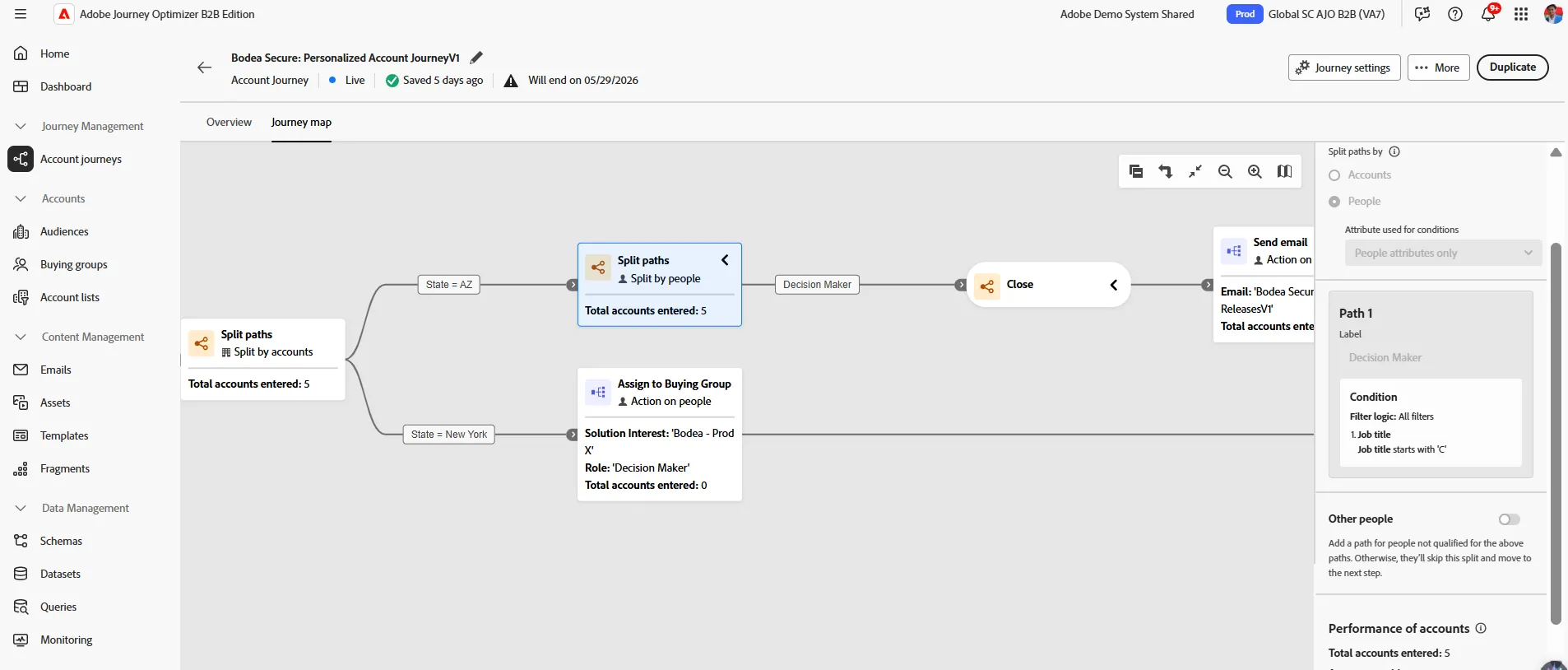Collapse the Content Management section
The height and width of the screenshot is (670, 1568).
point(21,337)
